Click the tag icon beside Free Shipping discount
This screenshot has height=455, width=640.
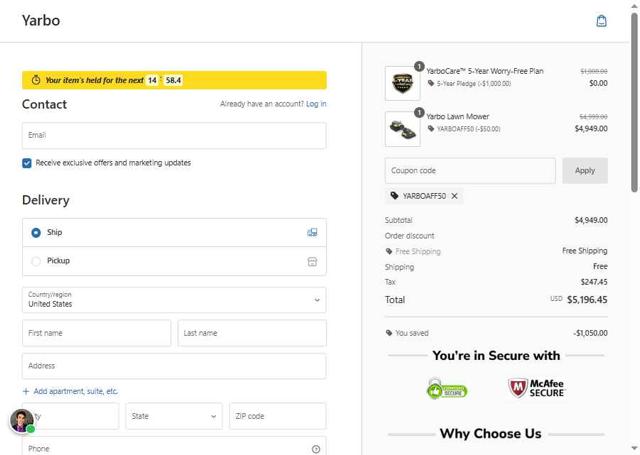coord(389,251)
